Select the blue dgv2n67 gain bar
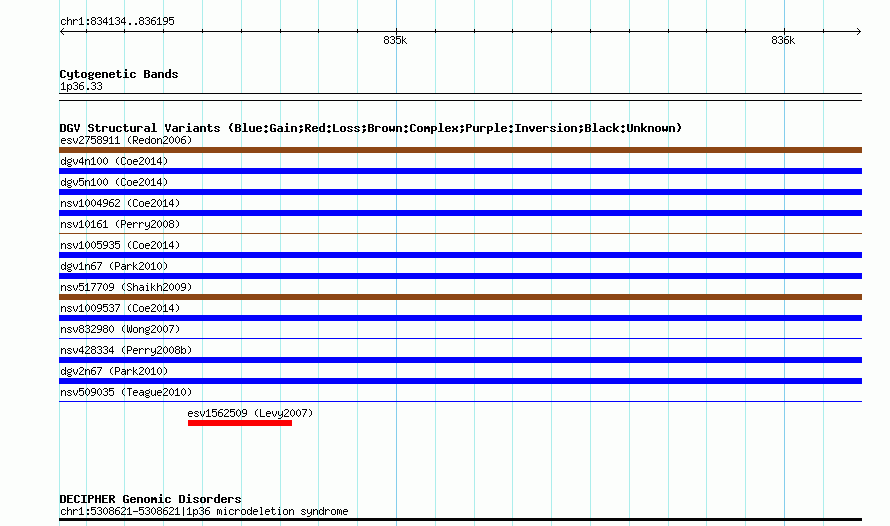This screenshot has width=890, height=526. click(x=460, y=381)
